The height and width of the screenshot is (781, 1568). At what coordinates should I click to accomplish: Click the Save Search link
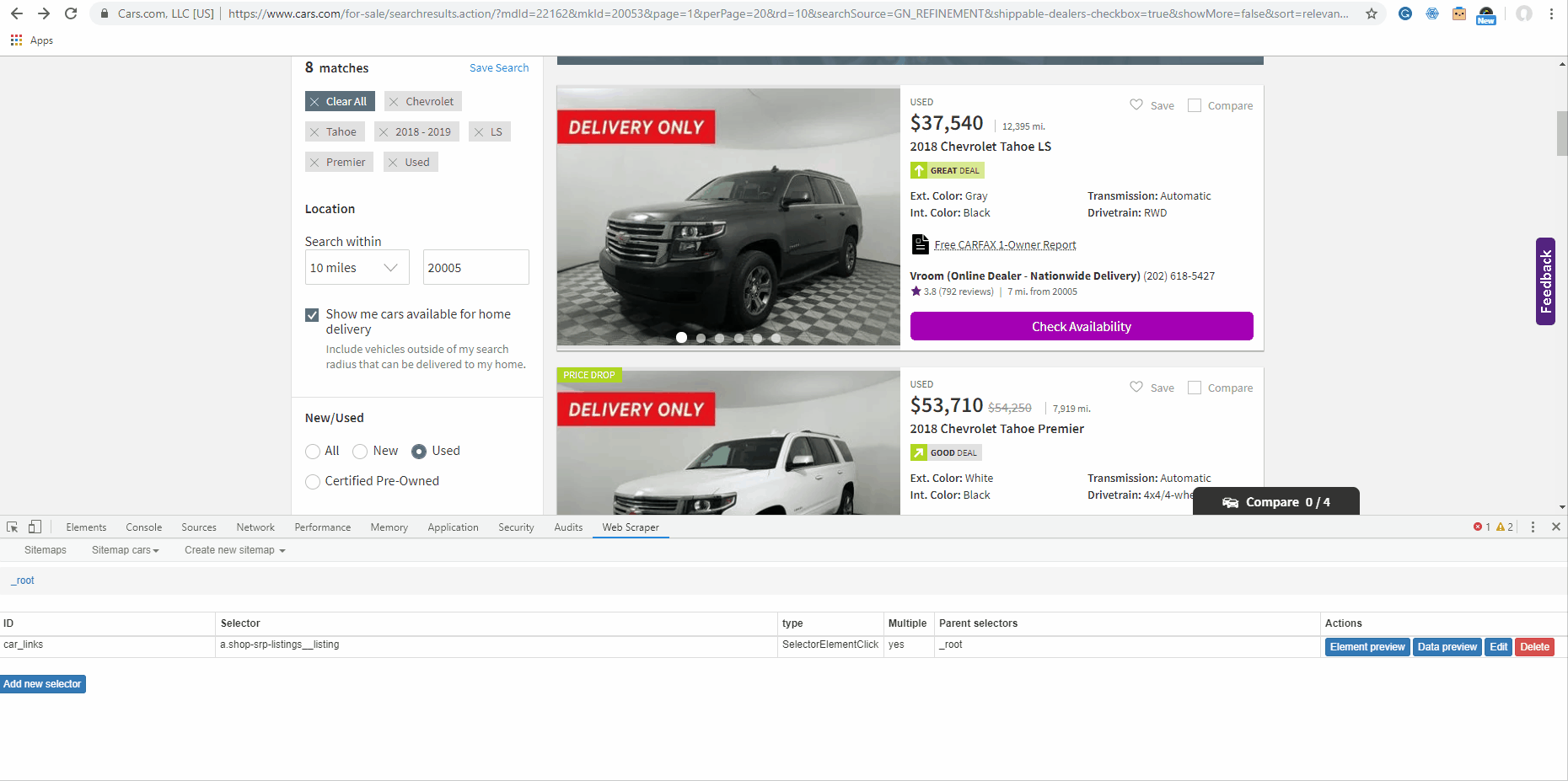(499, 68)
